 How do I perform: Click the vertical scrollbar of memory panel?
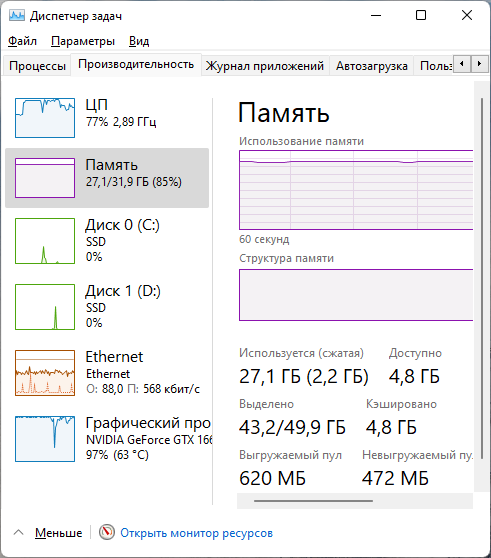pyautogui.click(x=482, y=278)
